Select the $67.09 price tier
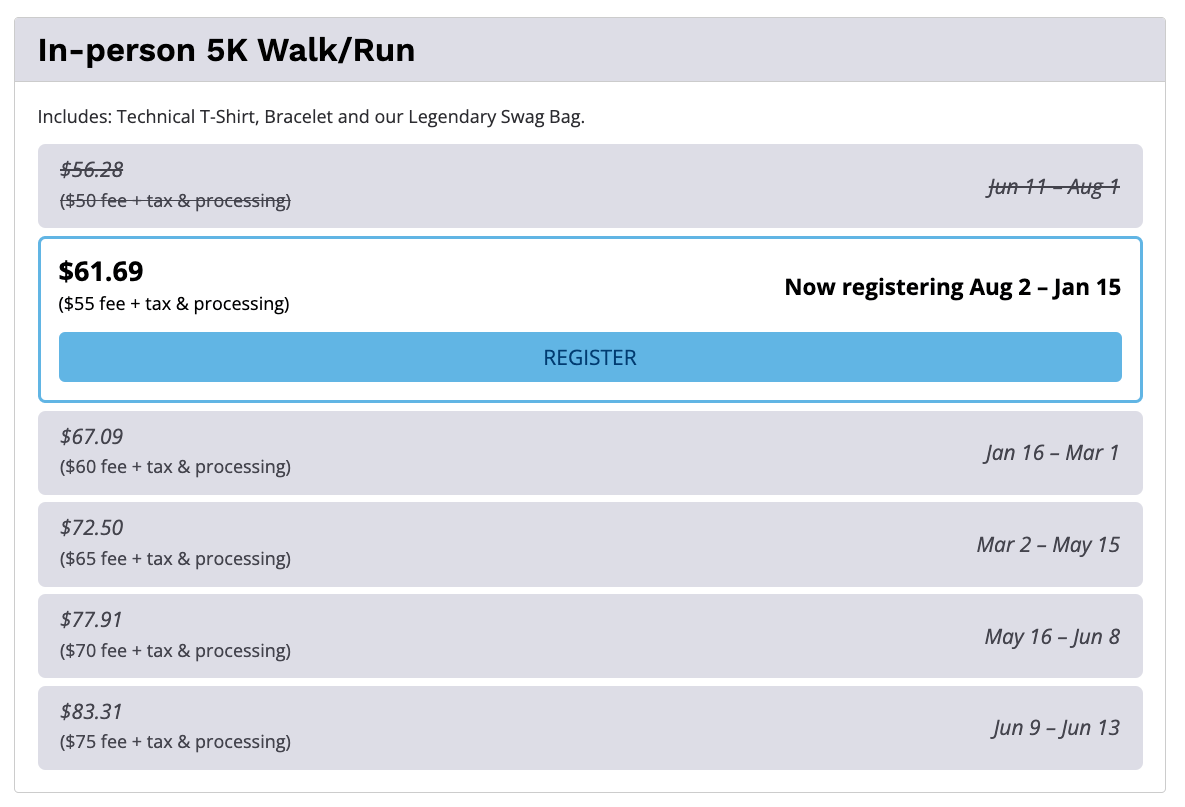This screenshot has width=1185, height=807. (92, 436)
